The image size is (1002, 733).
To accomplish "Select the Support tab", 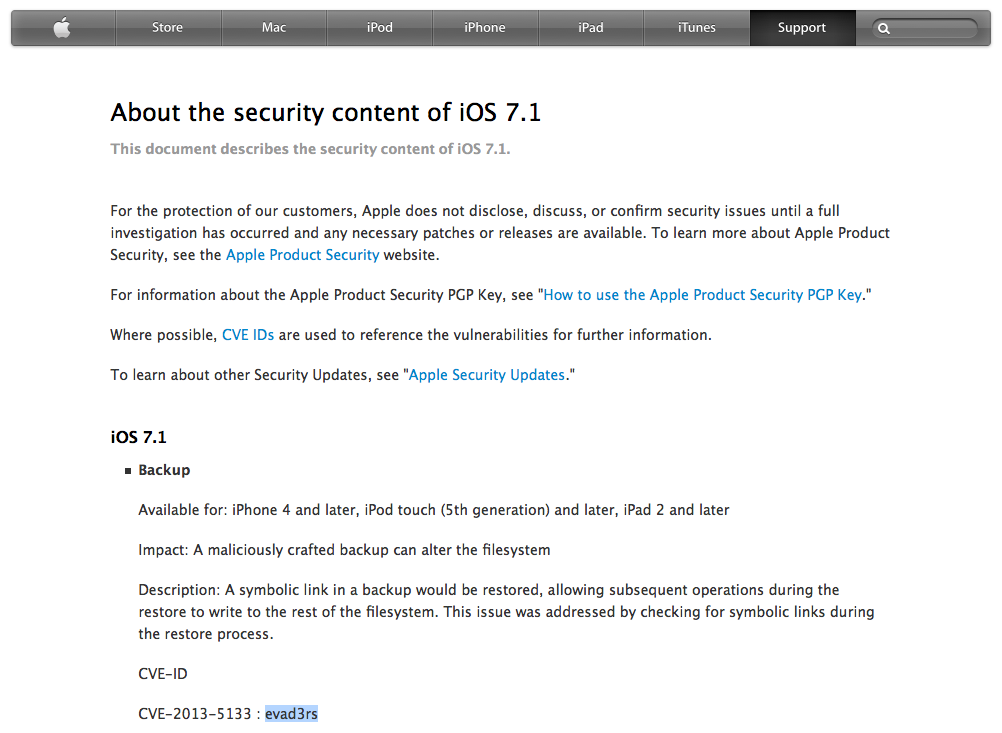I will [802, 28].
